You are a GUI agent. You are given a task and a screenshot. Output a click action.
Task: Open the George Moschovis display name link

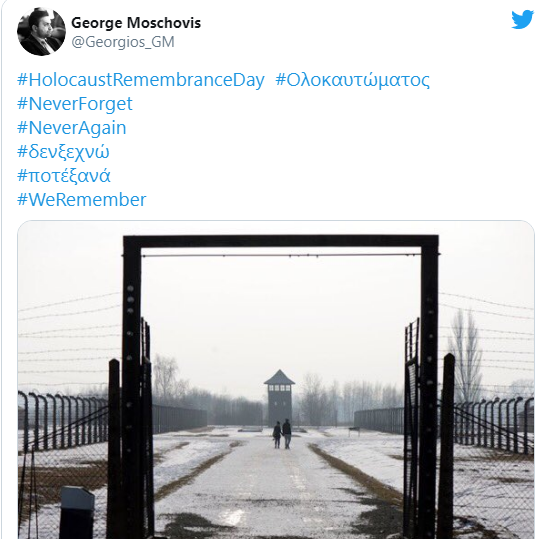[x=136, y=23]
